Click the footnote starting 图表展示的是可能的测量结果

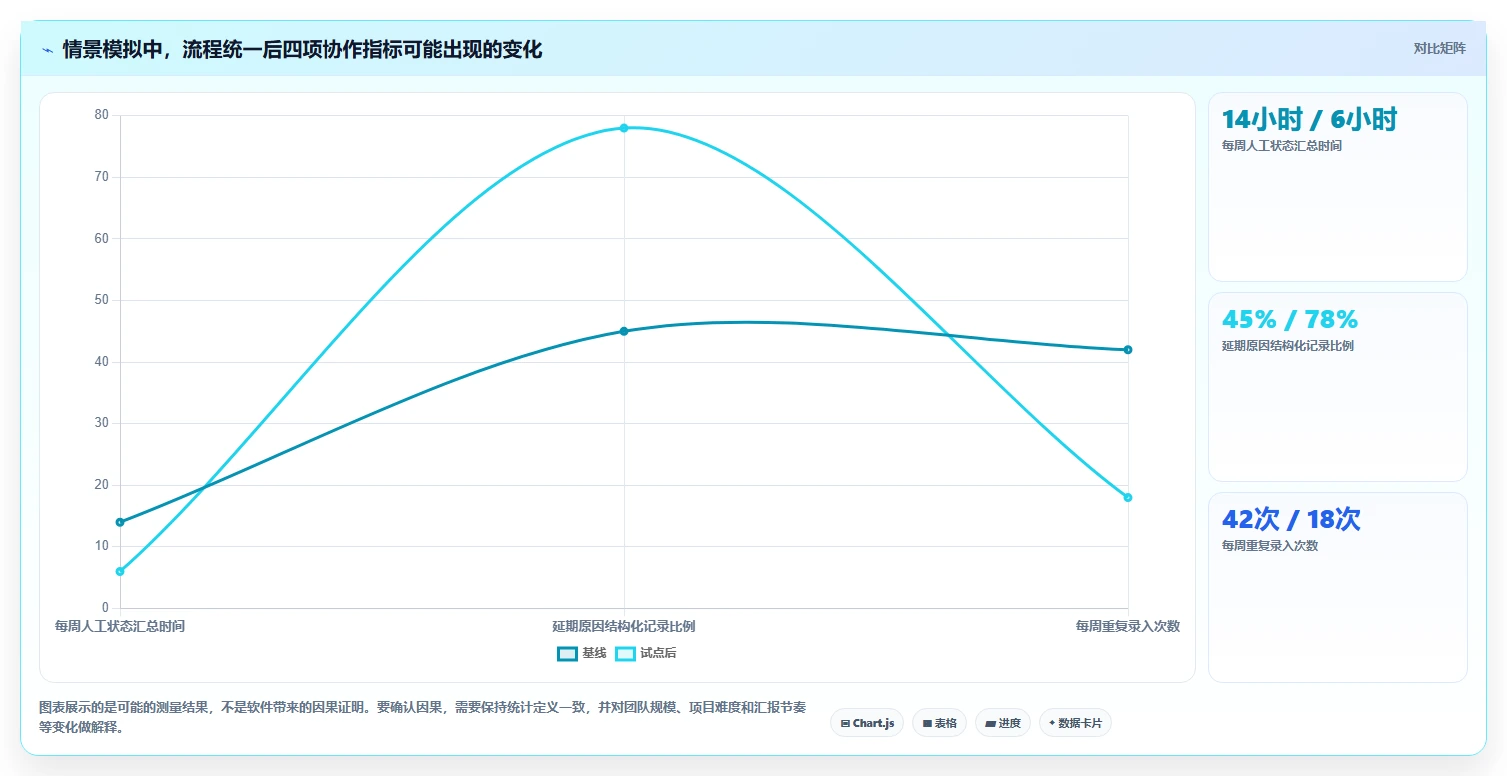coord(422,717)
